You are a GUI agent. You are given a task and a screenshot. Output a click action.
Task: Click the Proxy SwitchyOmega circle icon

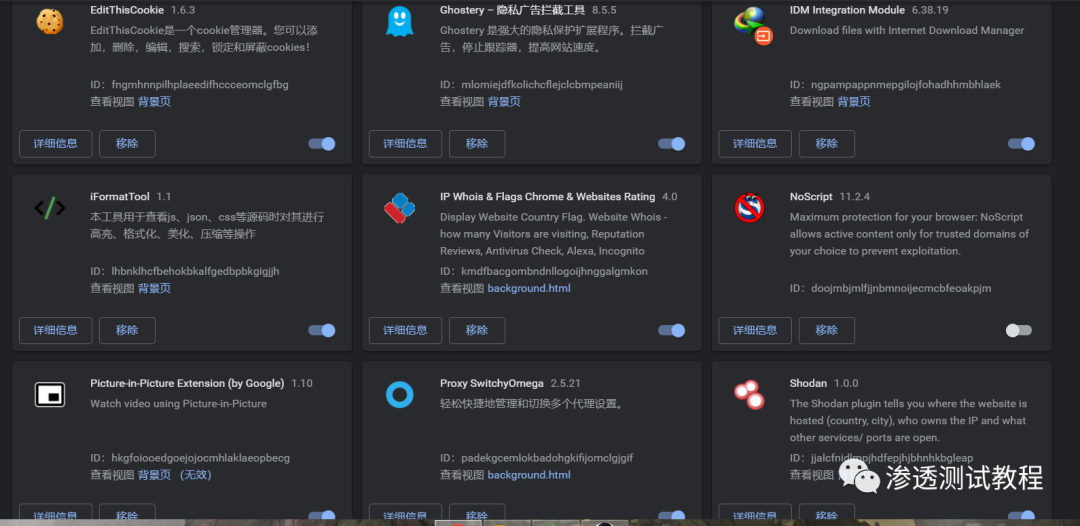click(399, 394)
